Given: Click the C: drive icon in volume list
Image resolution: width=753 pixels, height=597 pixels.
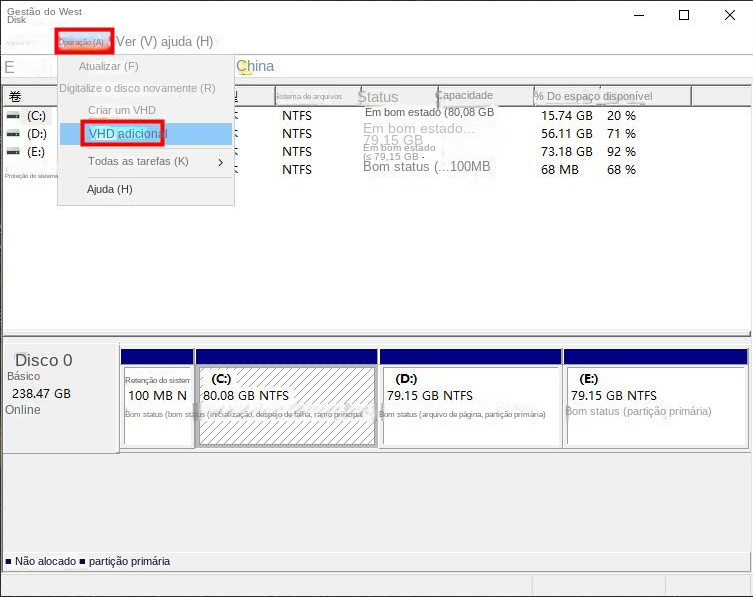Looking at the screenshot, I should click(x=13, y=116).
